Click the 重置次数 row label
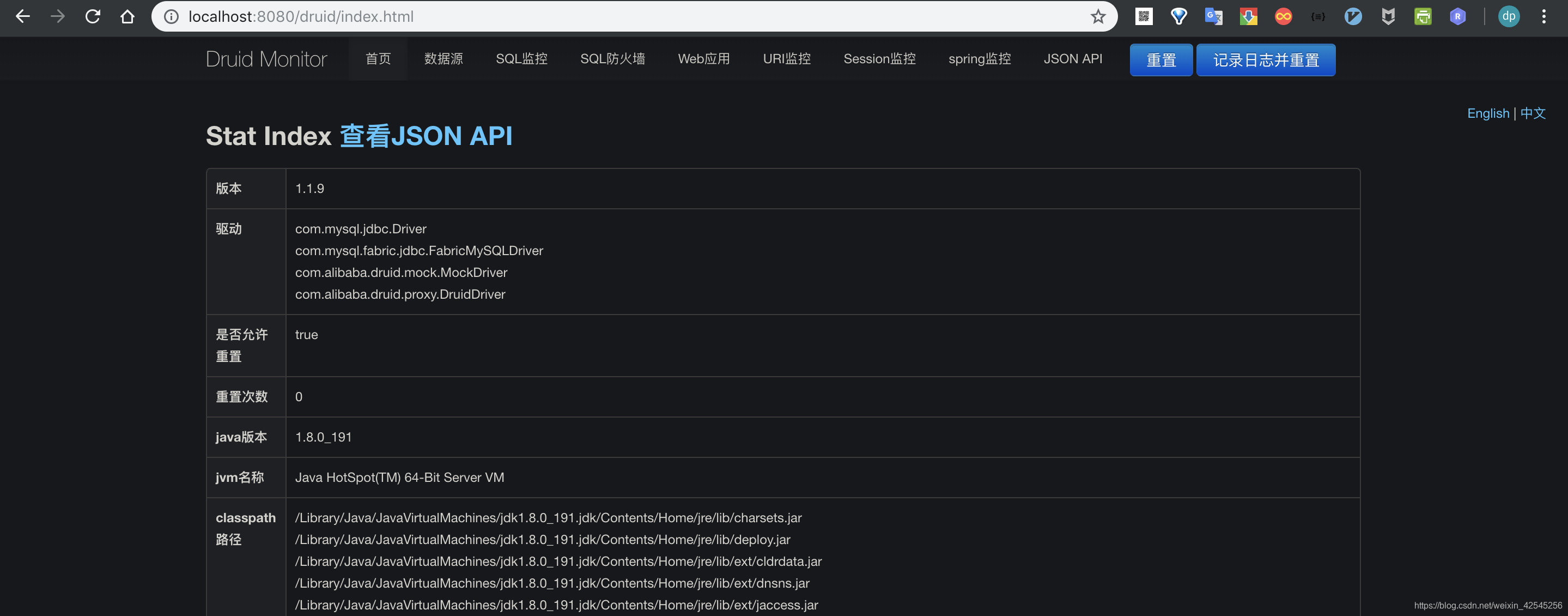1568x616 pixels. [242, 397]
